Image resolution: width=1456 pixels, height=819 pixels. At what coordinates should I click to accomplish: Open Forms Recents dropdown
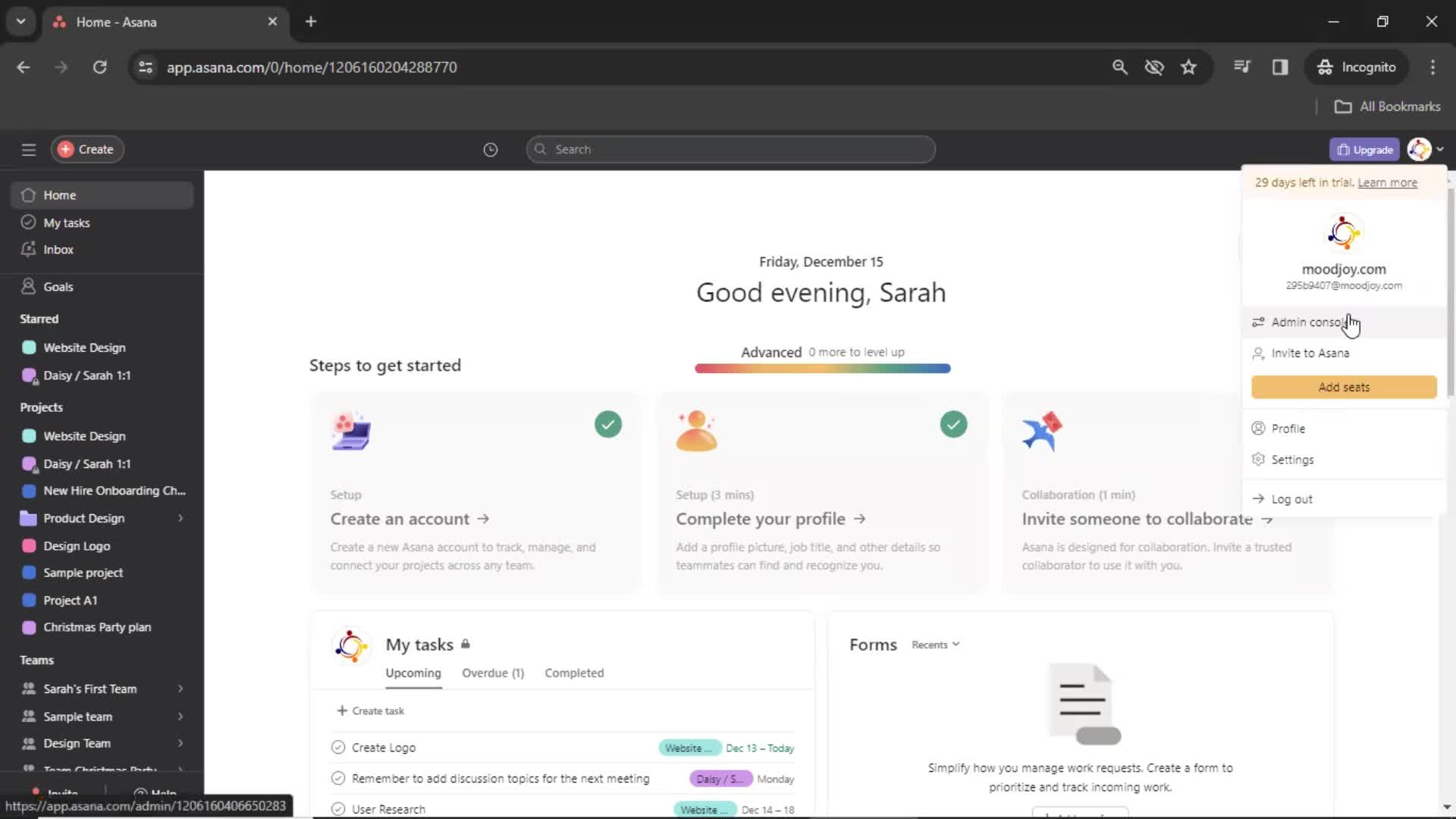936,645
